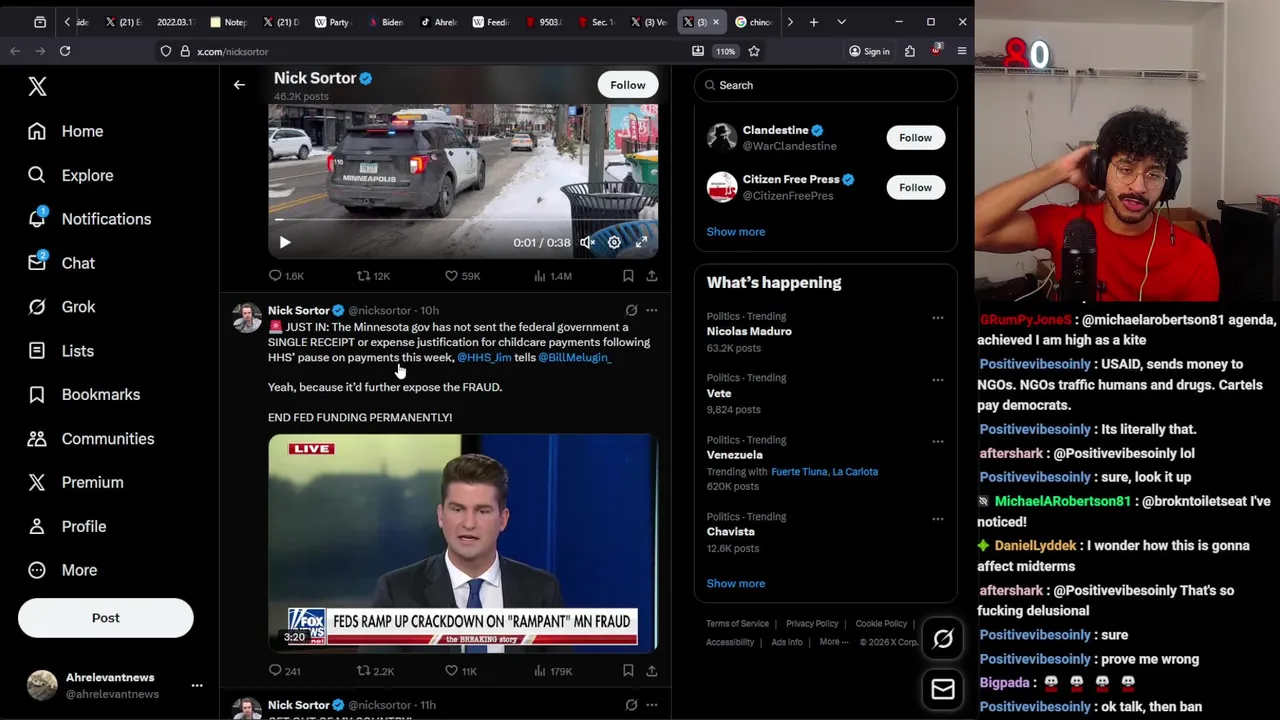Expand the More sidebar menu
Viewport: 1280px width, 720px height.
tap(63, 570)
